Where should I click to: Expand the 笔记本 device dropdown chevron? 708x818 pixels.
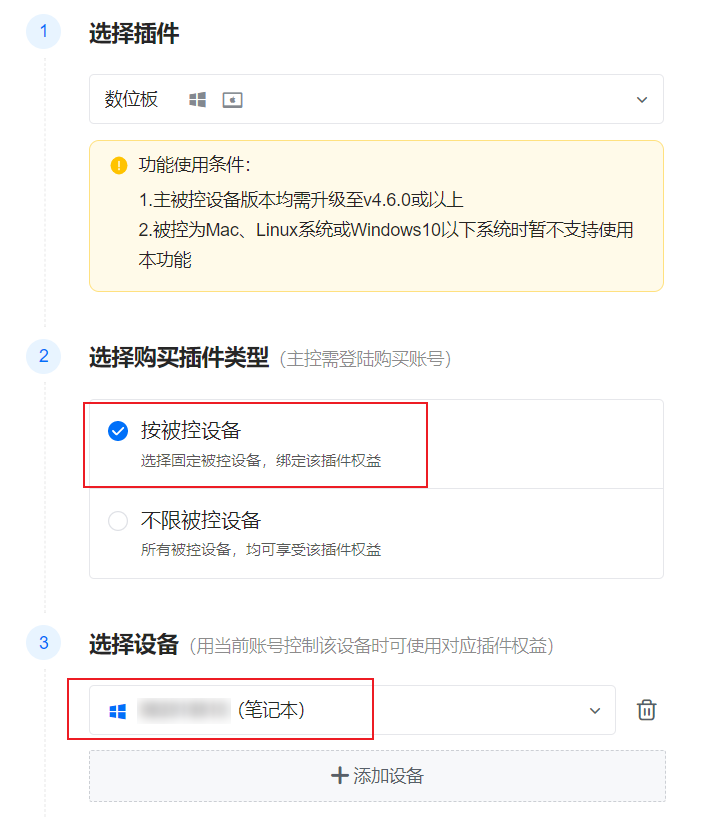tap(595, 711)
